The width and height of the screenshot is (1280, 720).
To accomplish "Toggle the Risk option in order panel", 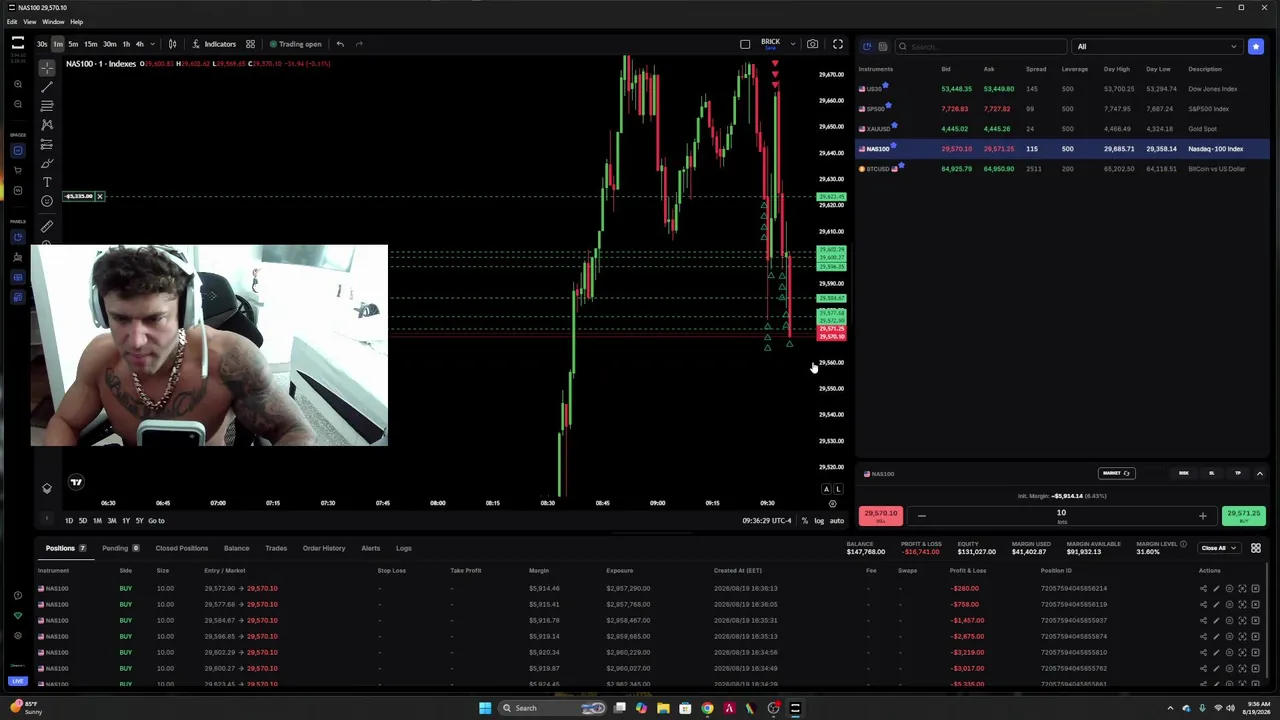I will 1183,473.
